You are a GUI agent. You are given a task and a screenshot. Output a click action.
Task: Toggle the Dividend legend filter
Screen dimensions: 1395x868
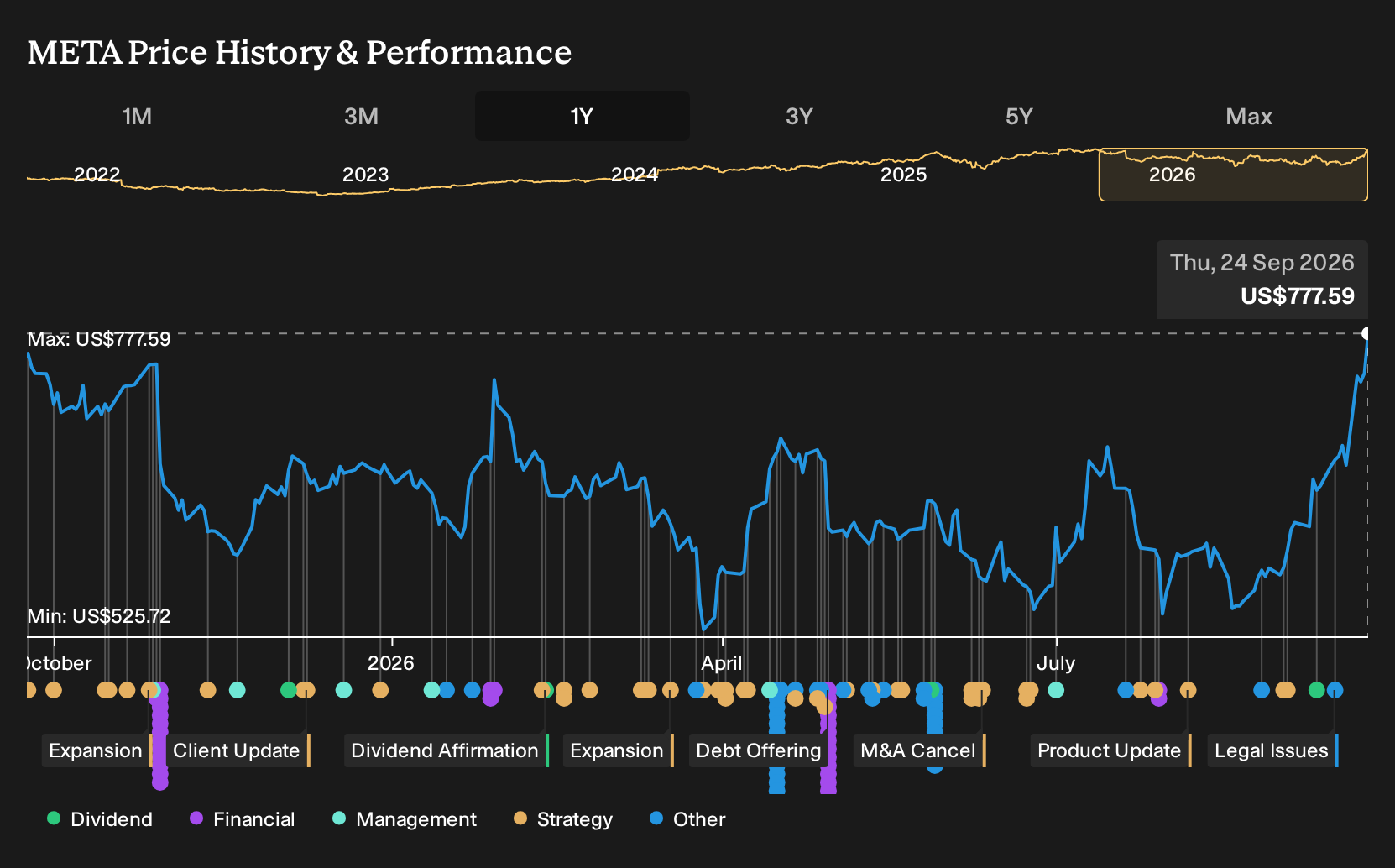point(100,819)
